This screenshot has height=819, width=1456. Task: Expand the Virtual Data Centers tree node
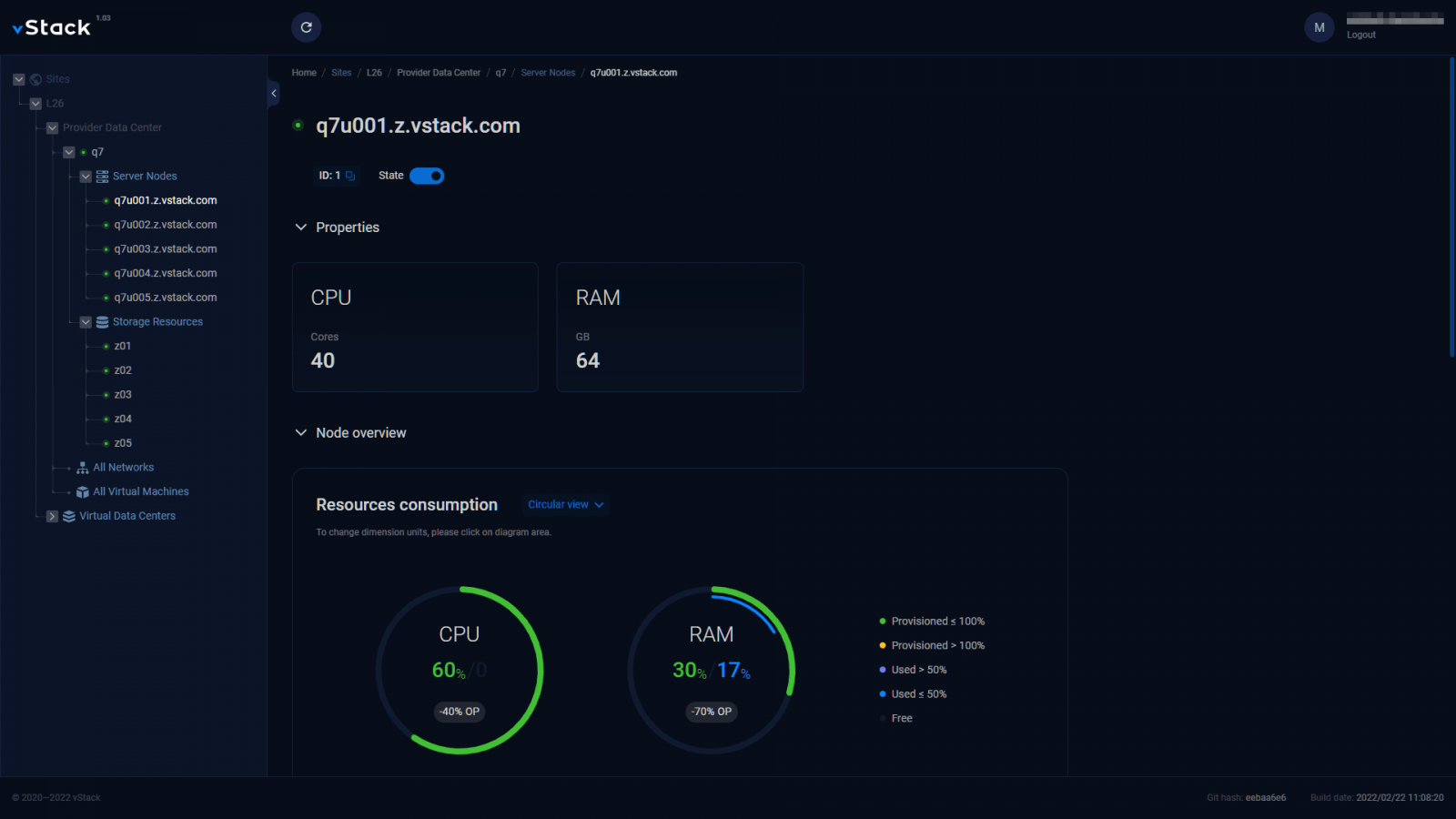[53, 516]
